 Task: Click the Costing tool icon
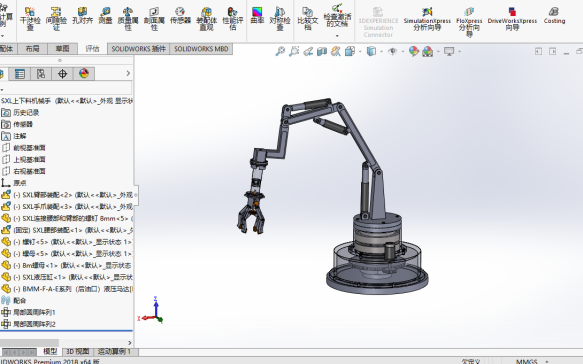pyautogui.click(x=554, y=16)
